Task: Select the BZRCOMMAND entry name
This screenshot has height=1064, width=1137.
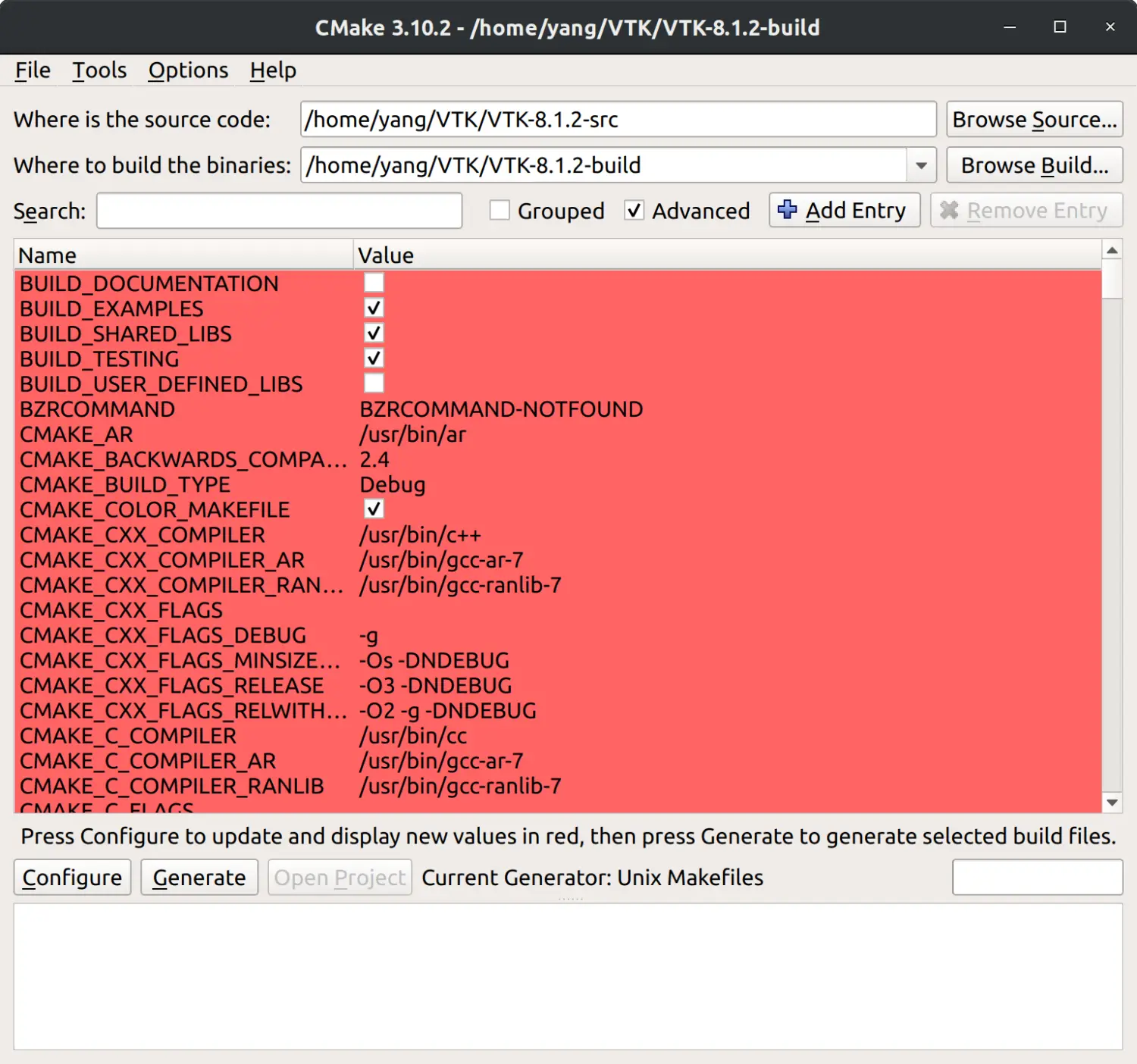Action: 97,409
